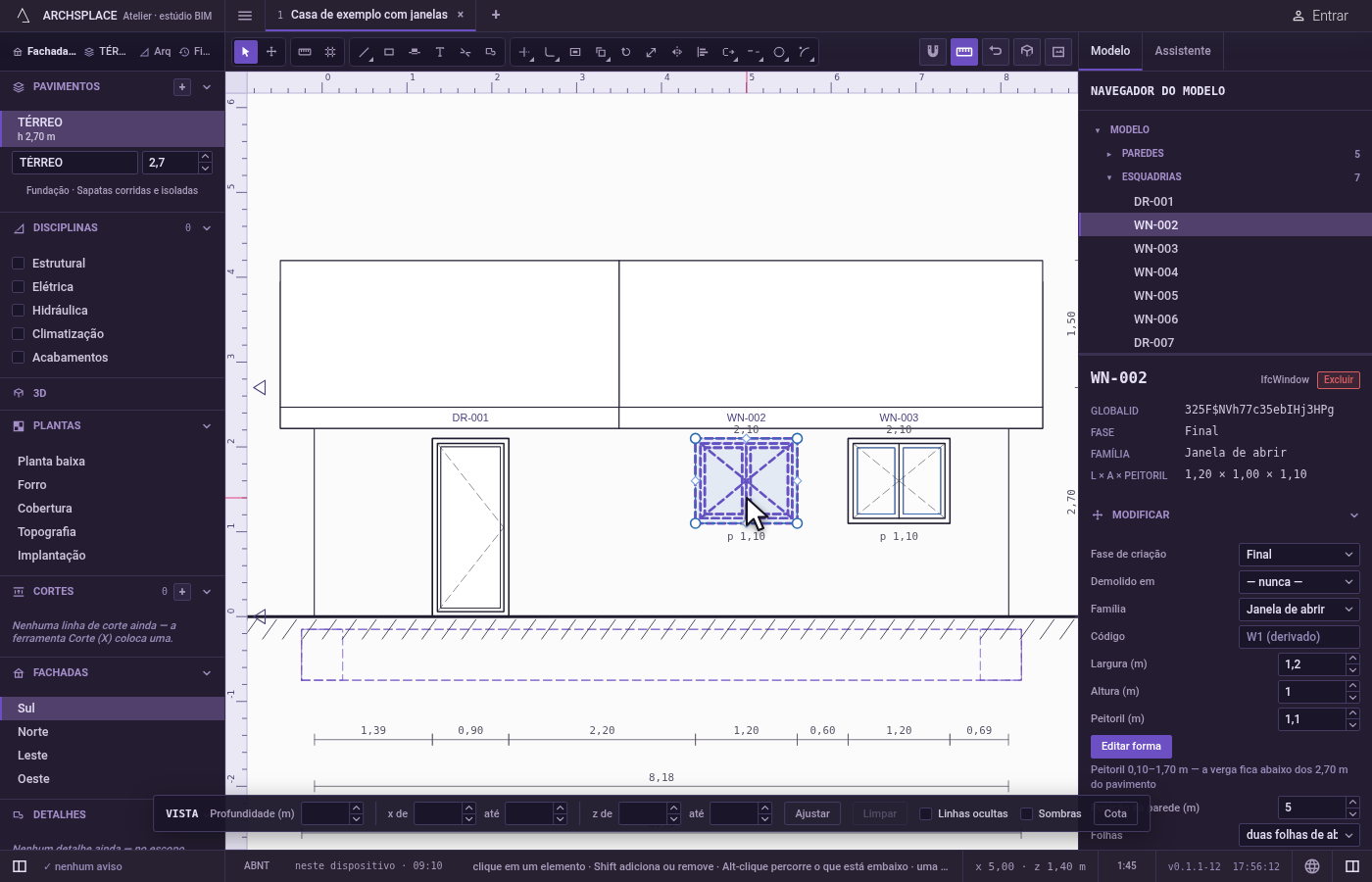1372x882 pixels.
Task: Select WN-004 in the model navigator
Action: 1225,272
